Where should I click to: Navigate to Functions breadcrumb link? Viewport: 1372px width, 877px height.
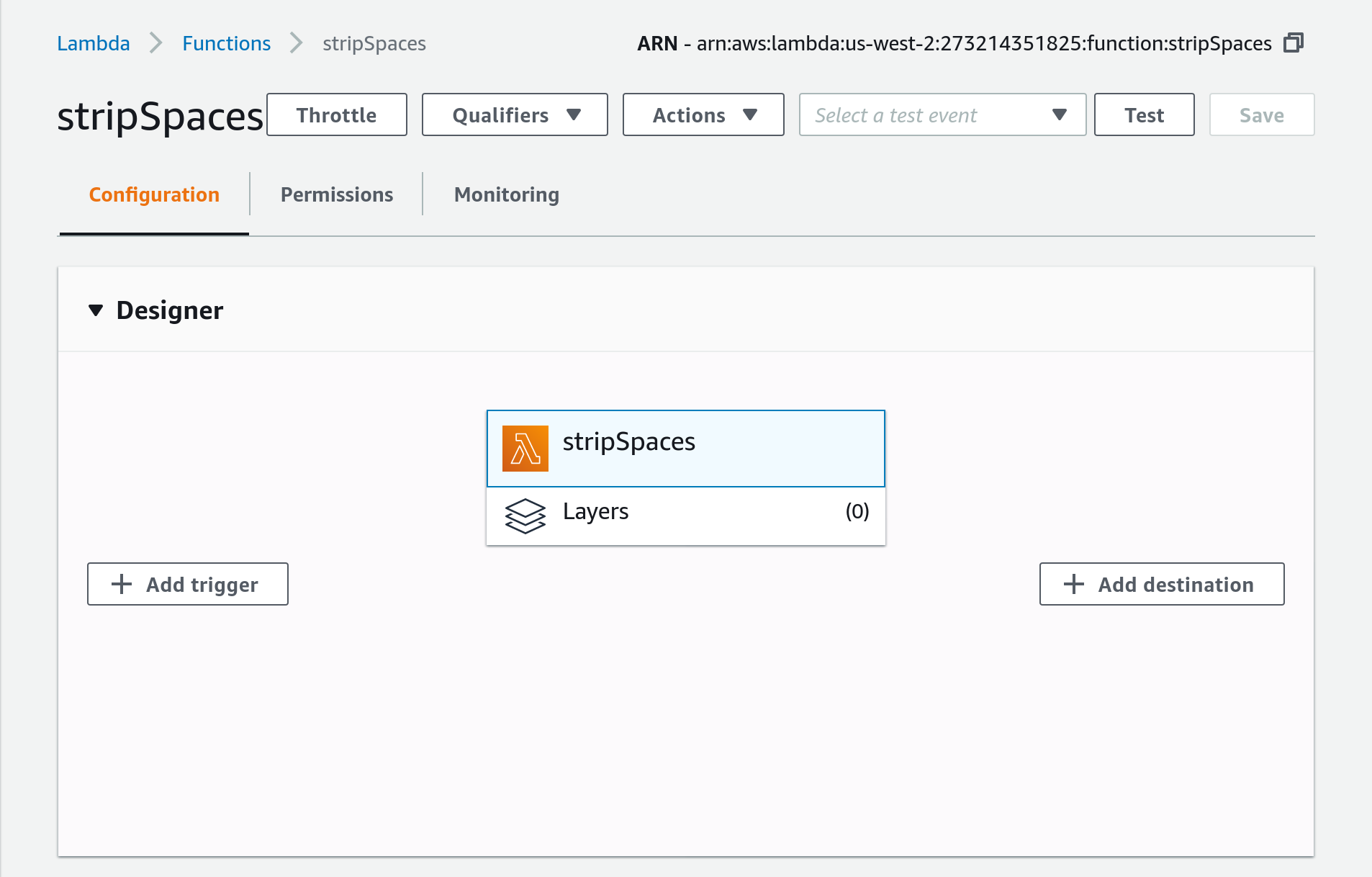(x=226, y=43)
